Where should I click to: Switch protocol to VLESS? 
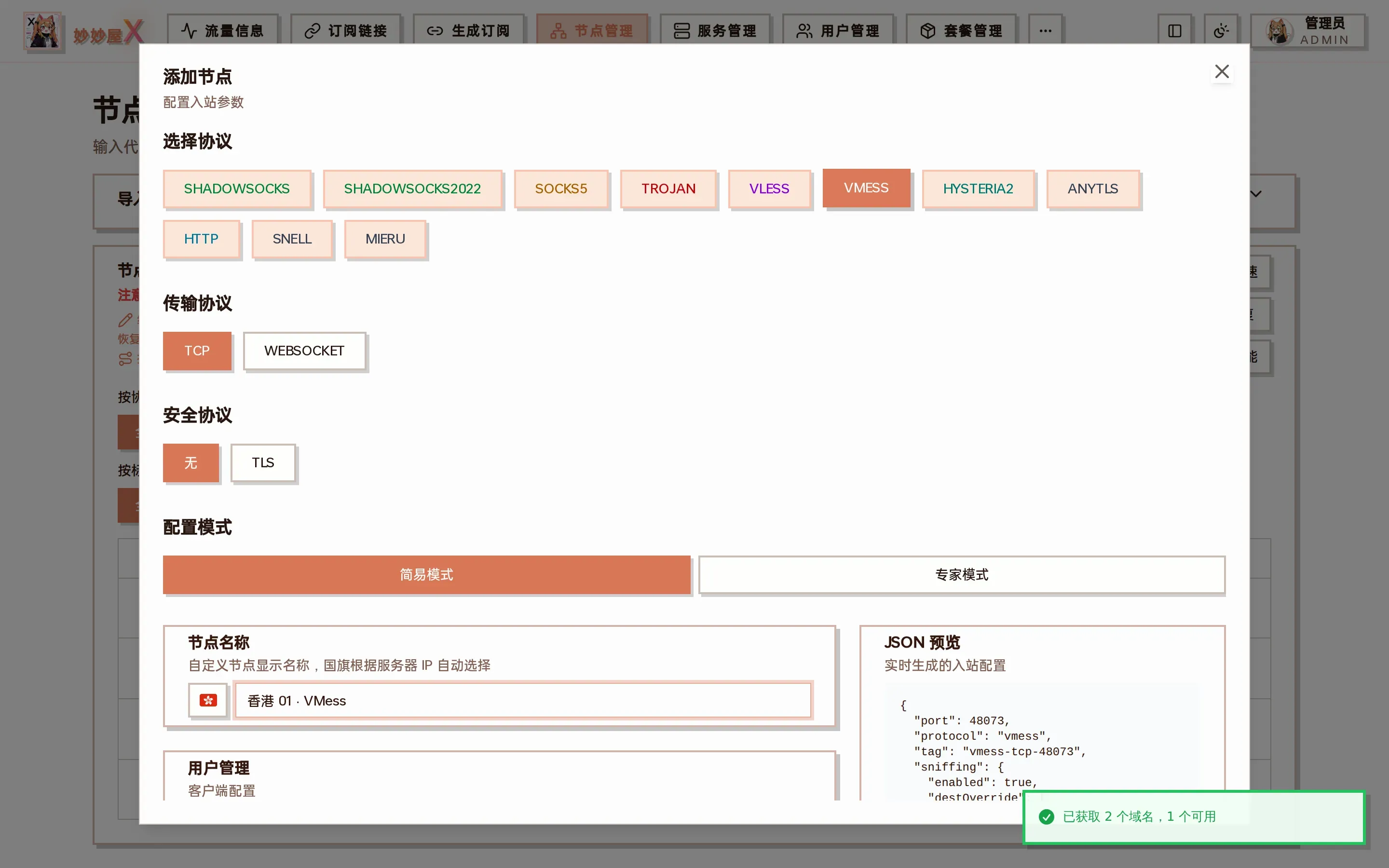(x=769, y=189)
